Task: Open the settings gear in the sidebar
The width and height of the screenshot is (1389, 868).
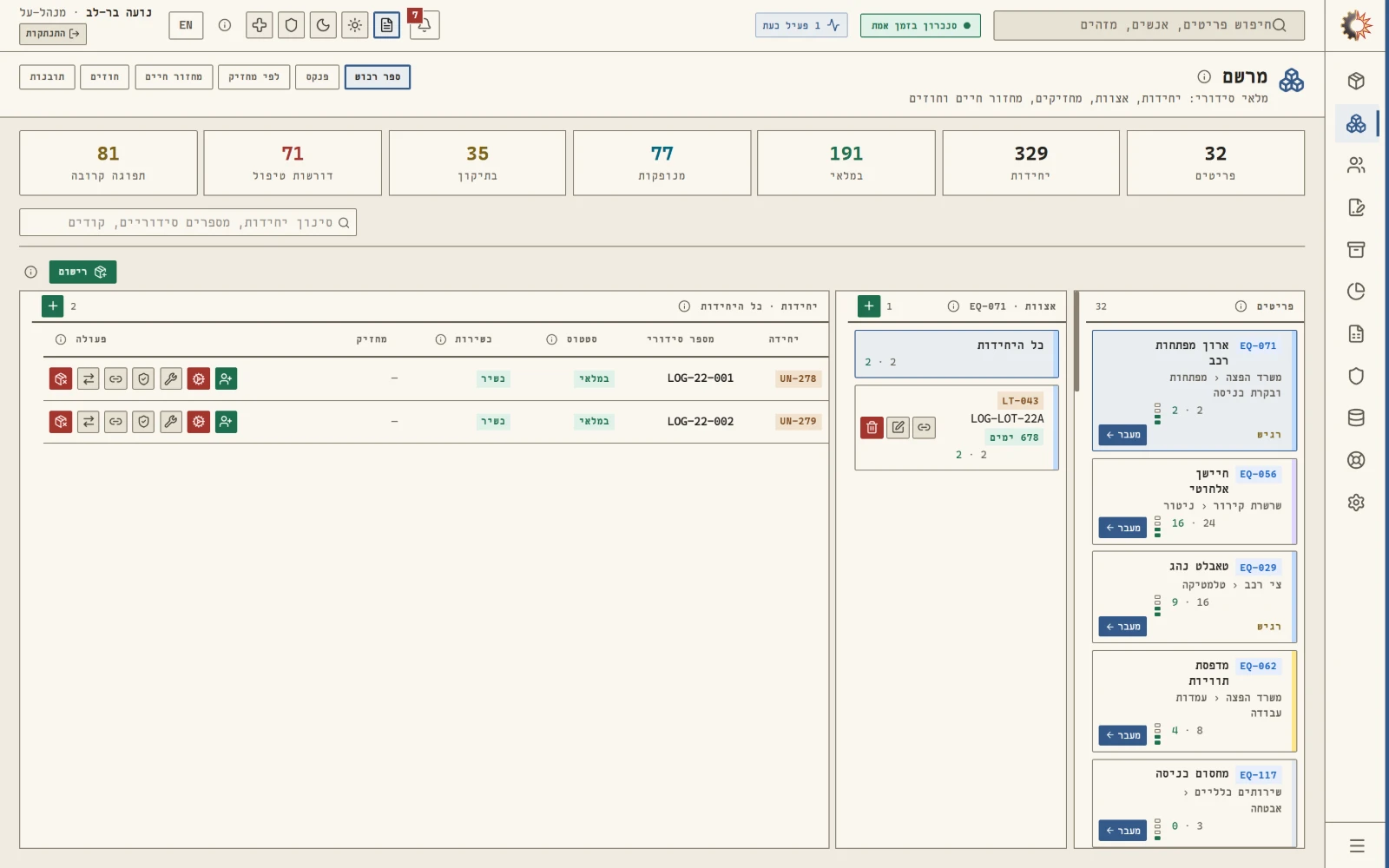Action: click(1356, 503)
